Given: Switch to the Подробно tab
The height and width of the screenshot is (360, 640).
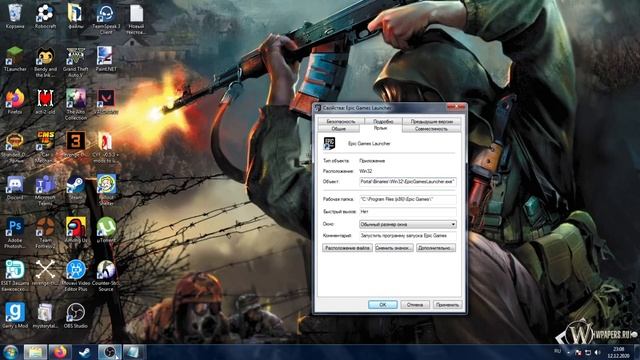Looking at the screenshot, I should pos(383,121).
